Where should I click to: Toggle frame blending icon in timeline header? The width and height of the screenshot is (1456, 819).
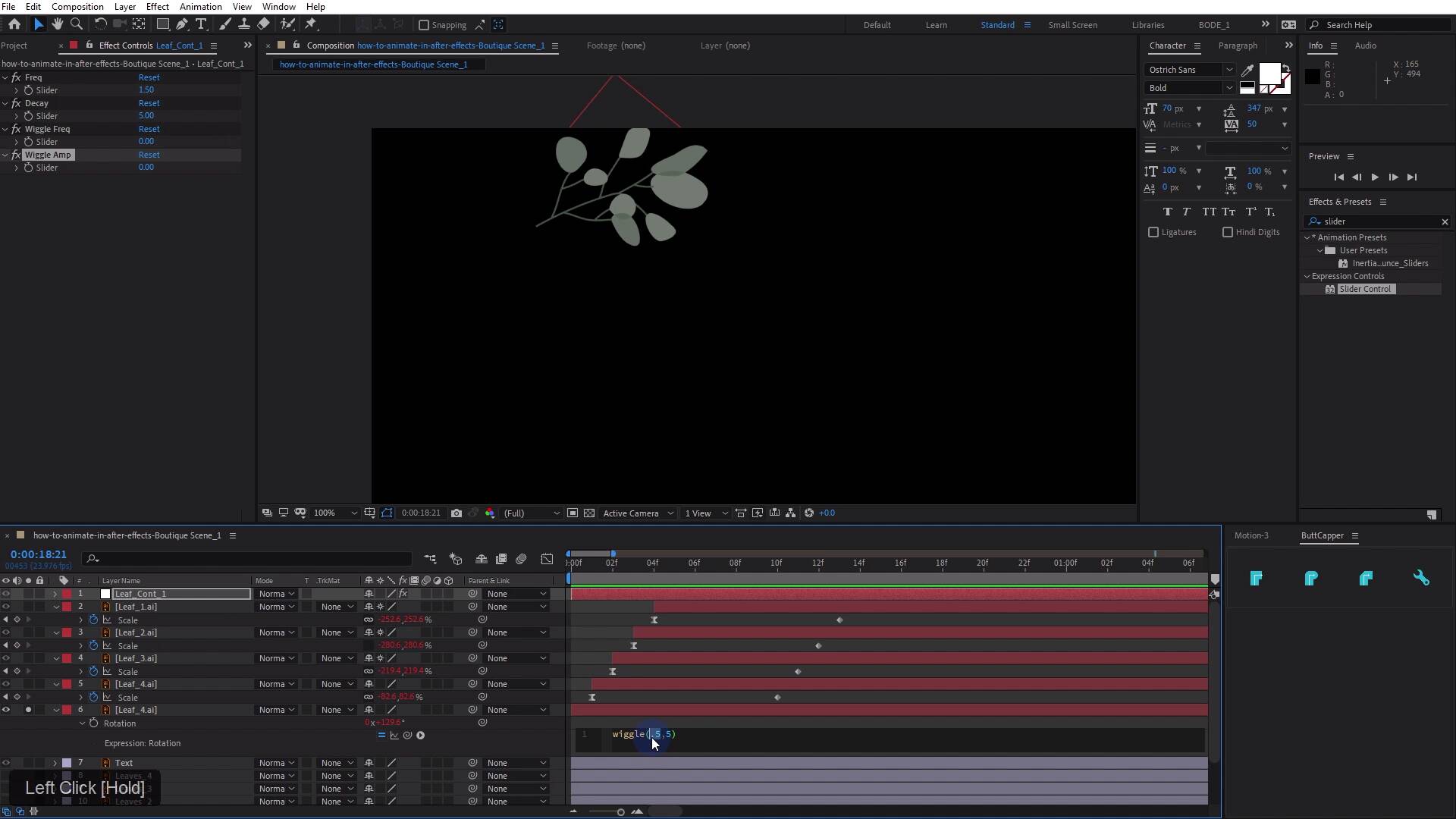tap(501, 559)
